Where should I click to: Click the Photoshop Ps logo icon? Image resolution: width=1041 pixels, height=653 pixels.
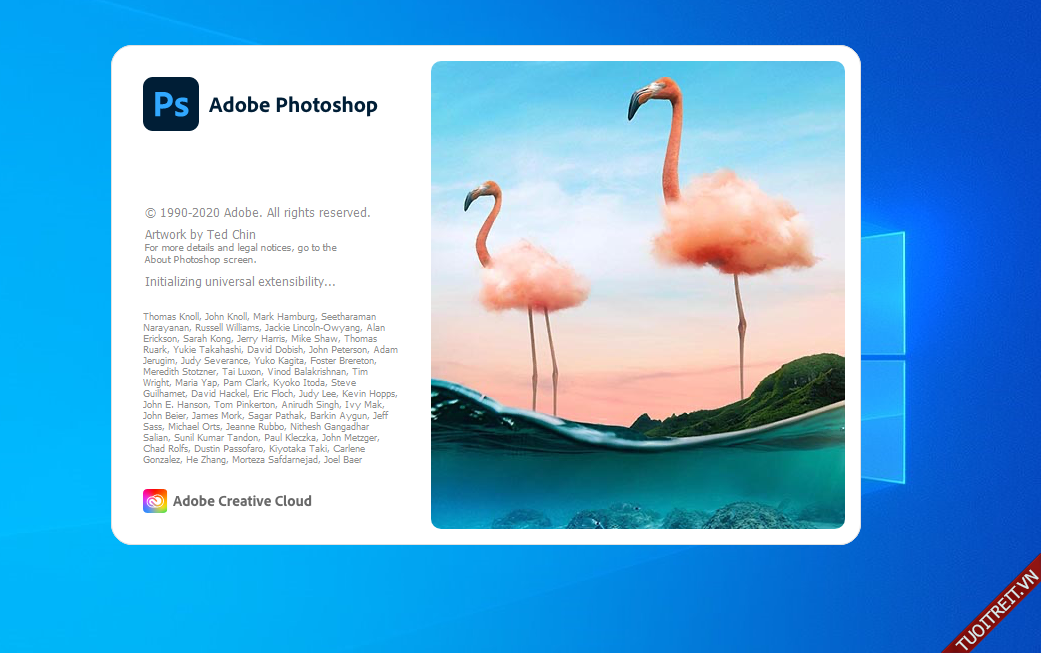171,104
